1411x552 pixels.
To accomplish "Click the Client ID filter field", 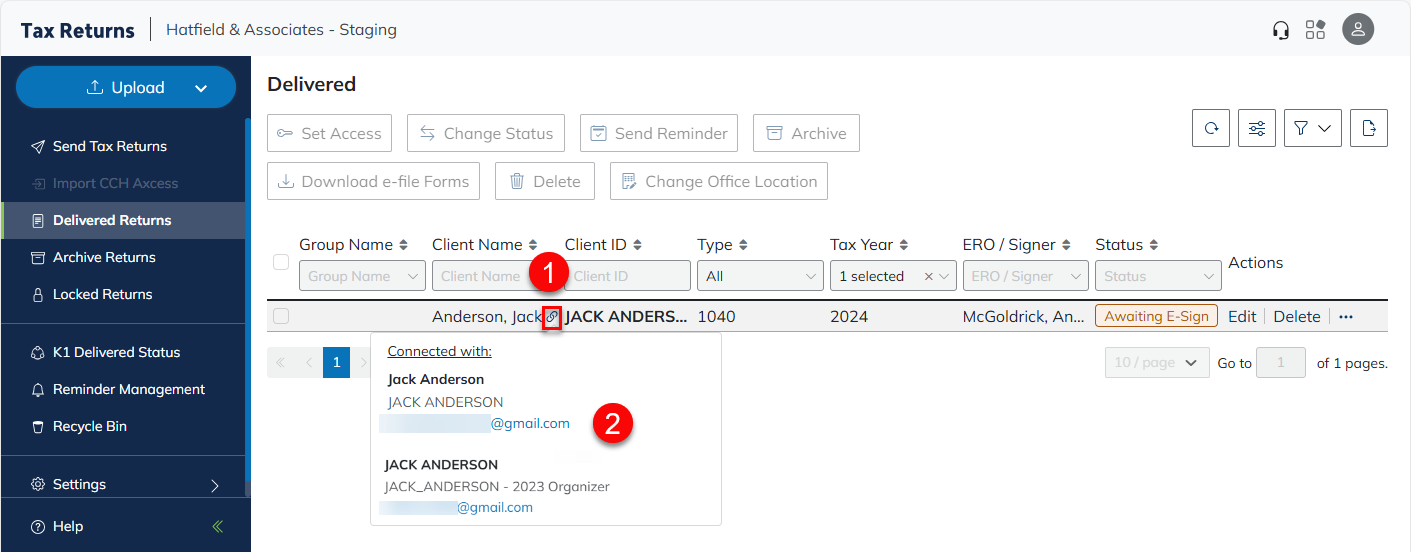I will (627, 276).
